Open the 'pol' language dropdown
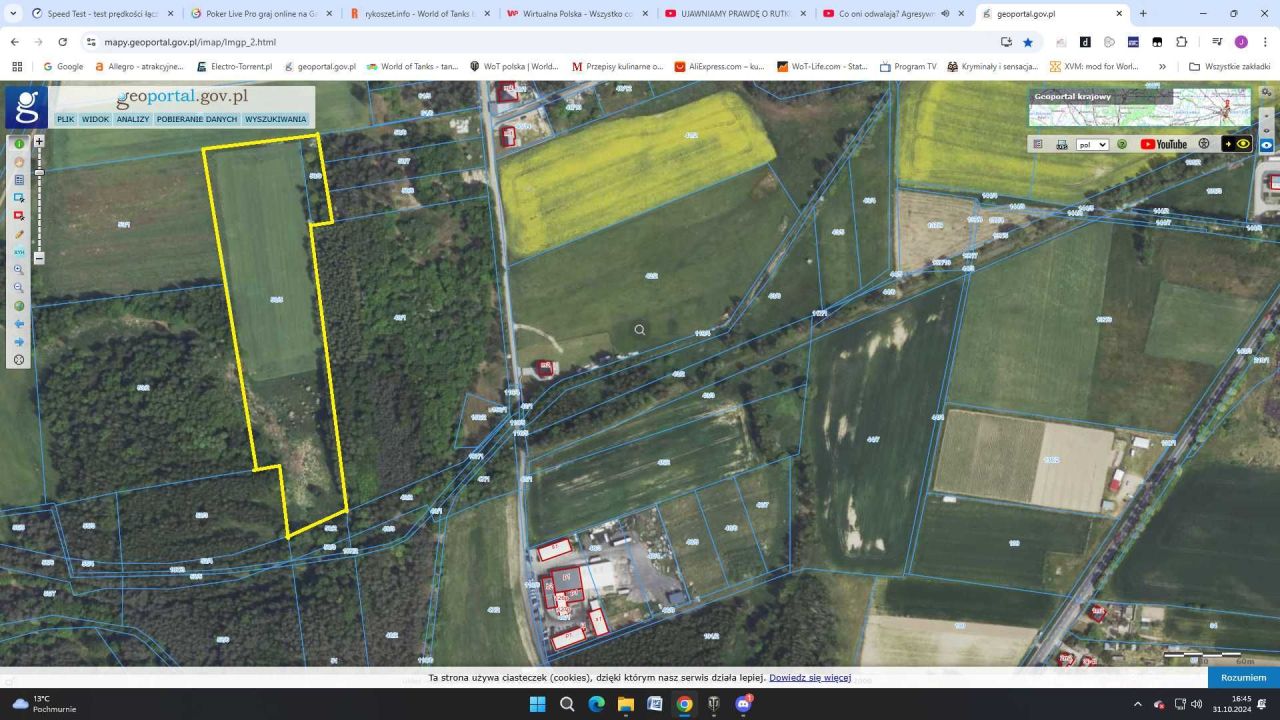Image resolution: width=1280 pixels, height=720 pixels. pyautogui.click(x=1092, y=144)
